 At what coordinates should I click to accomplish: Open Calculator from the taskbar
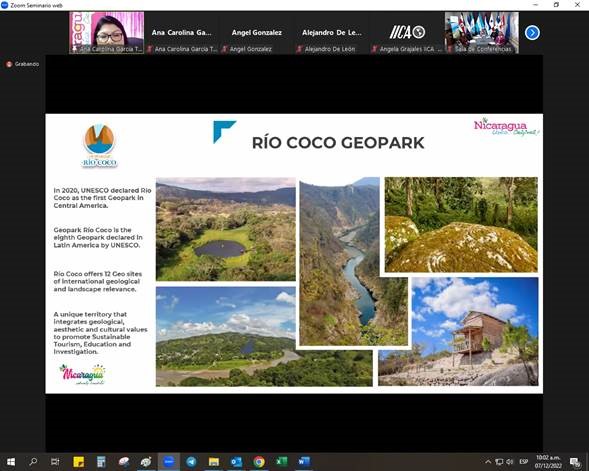coord(101,462)
